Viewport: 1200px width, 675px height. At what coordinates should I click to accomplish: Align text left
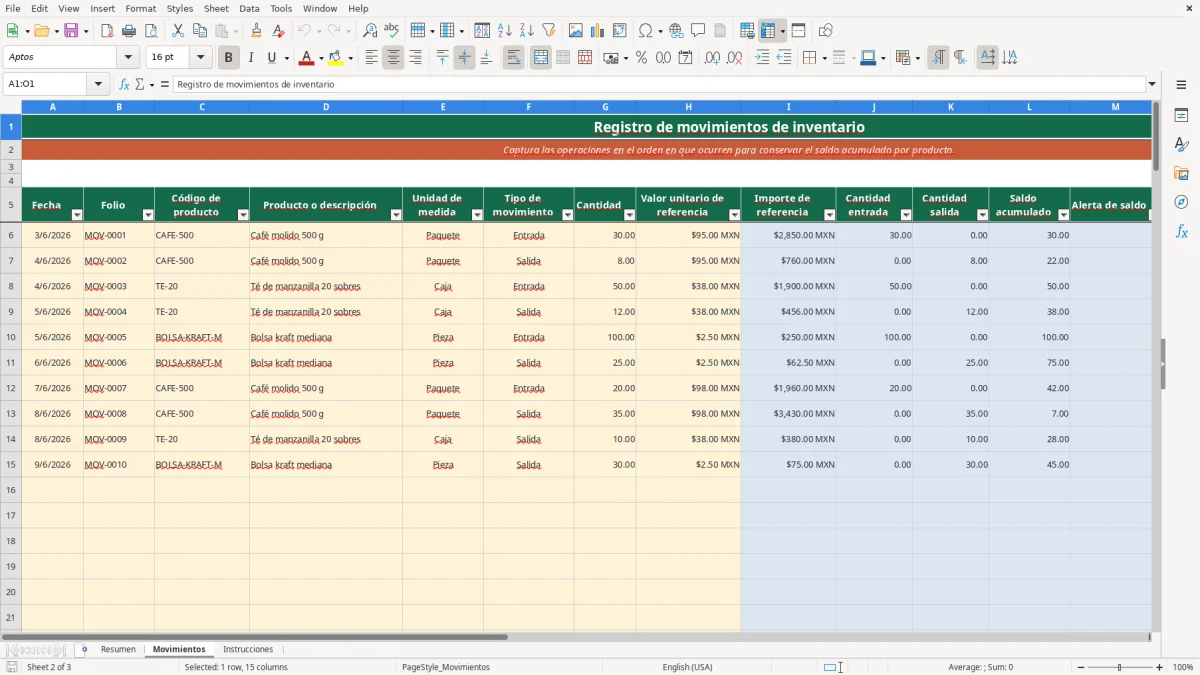(x=371, y=58)
